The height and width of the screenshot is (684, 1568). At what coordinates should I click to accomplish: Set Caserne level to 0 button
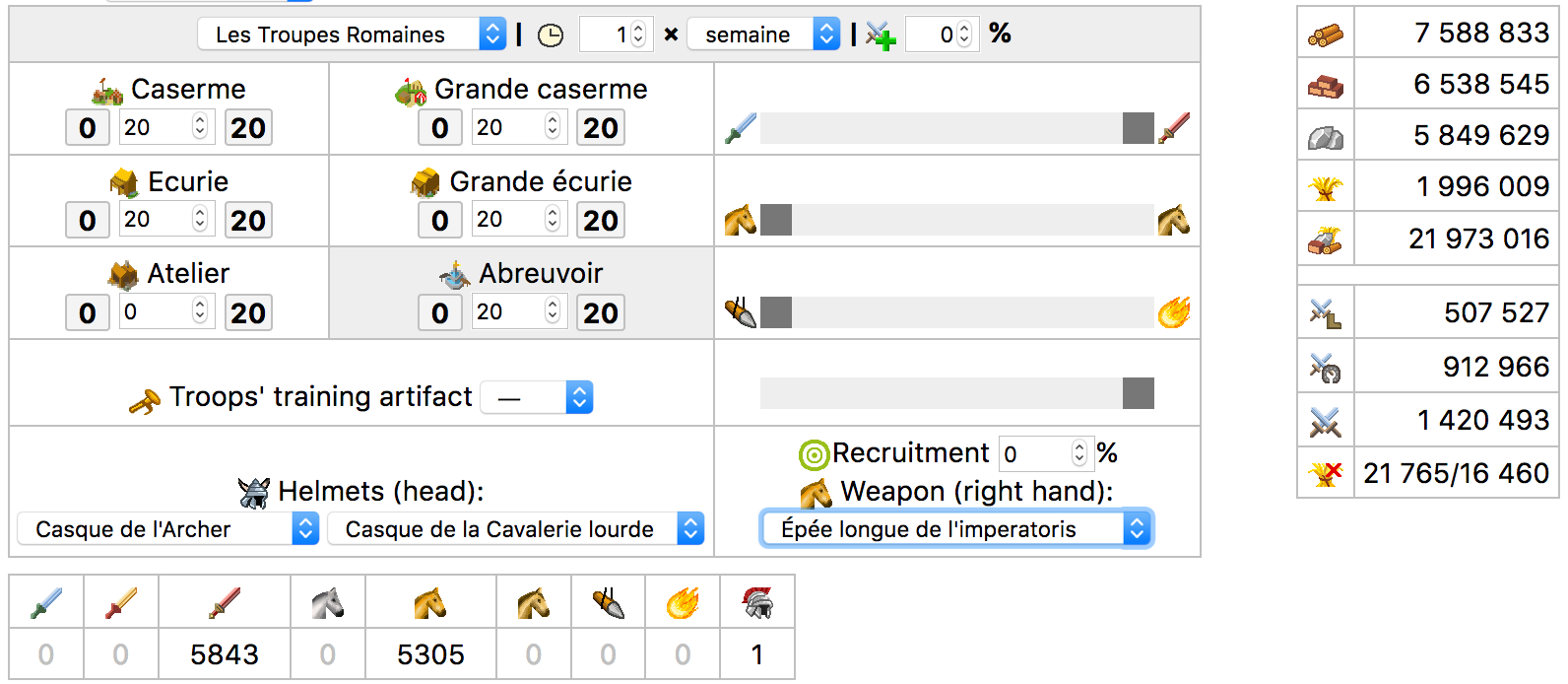[87, 128]
